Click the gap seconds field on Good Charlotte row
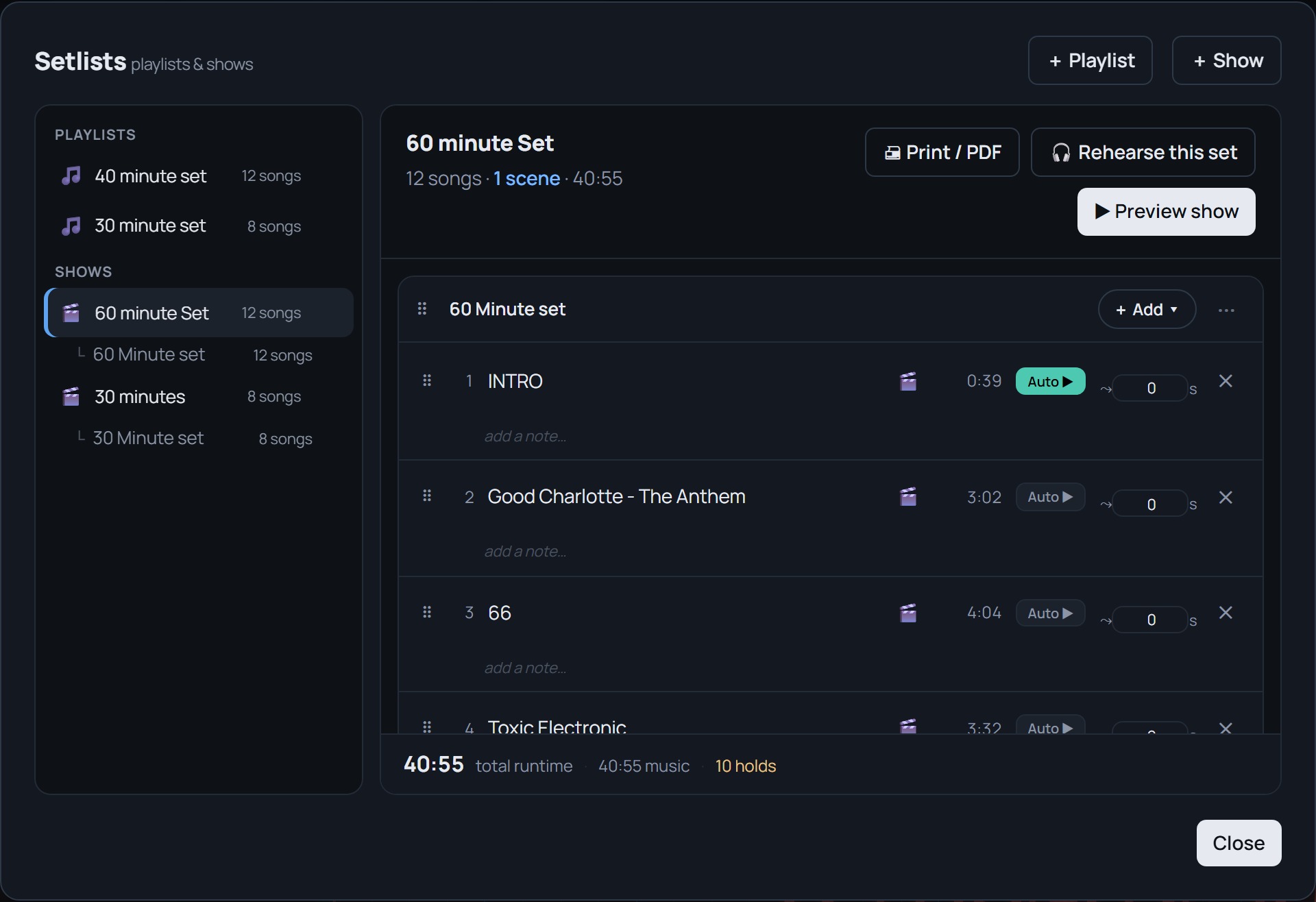 1151,504
